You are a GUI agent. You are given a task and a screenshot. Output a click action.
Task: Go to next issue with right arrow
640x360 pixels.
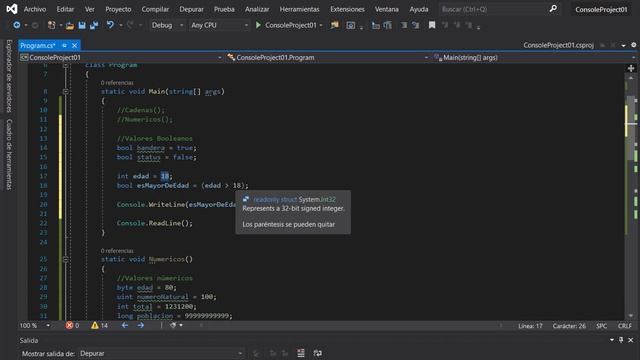[140, 325]
